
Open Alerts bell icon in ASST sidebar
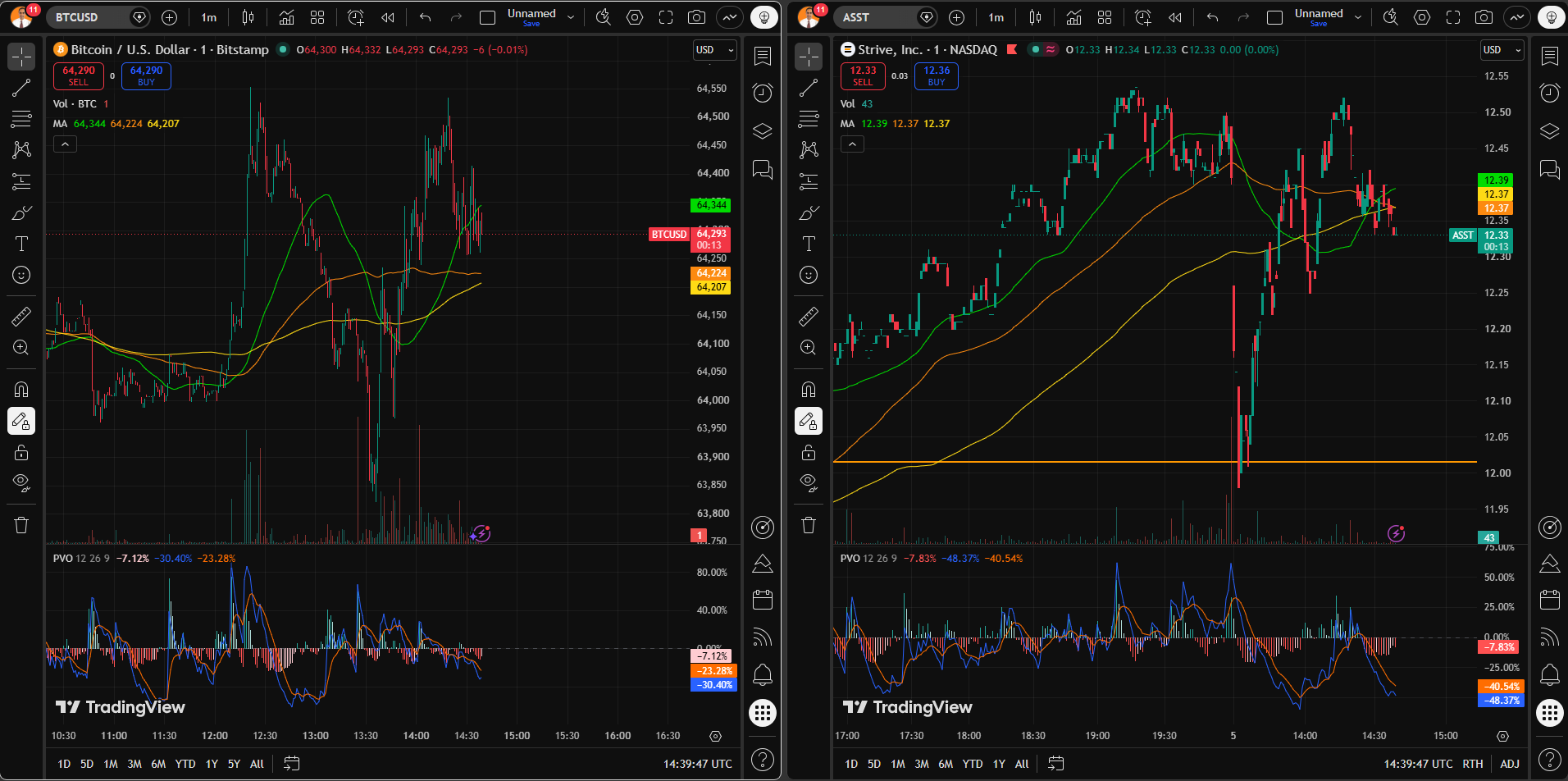[1549, 674]
